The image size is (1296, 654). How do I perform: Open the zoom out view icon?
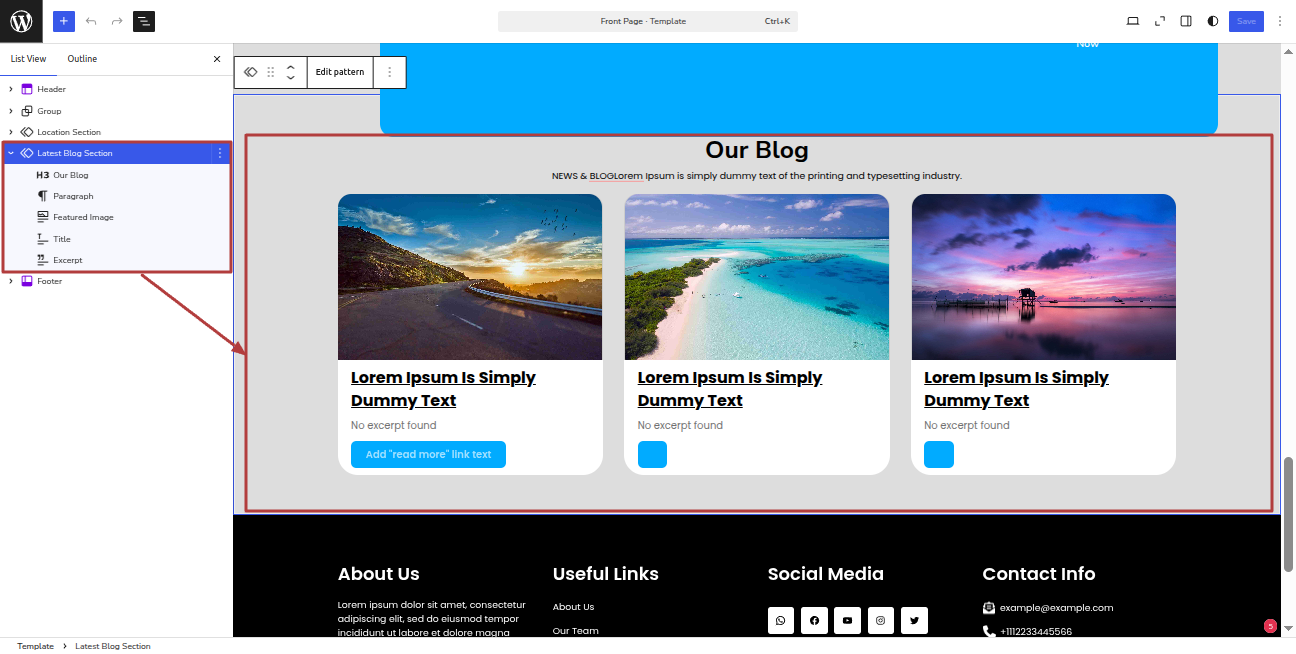click(x=1160, y=21)
